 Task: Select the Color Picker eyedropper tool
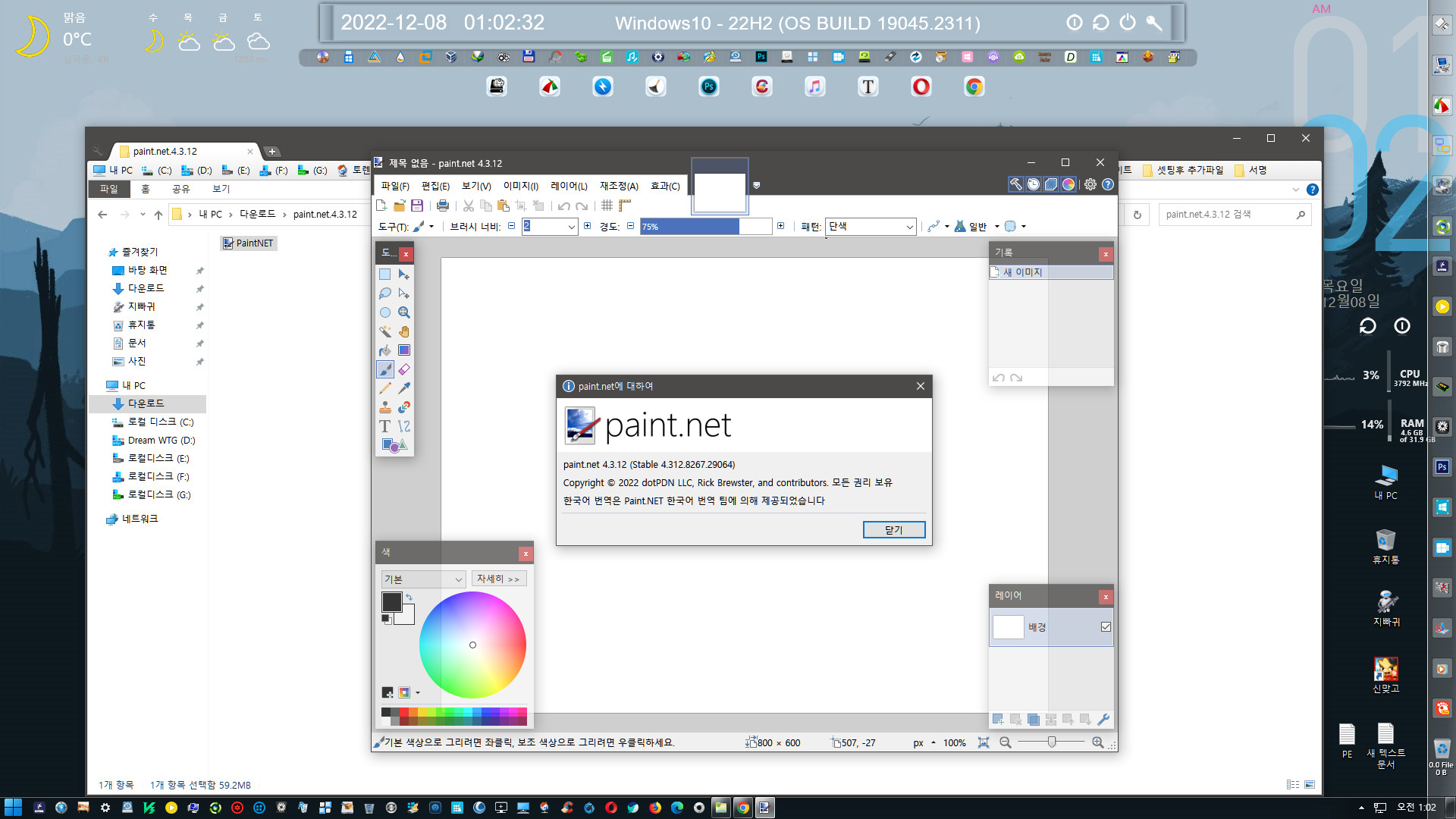tap(404, 388)
